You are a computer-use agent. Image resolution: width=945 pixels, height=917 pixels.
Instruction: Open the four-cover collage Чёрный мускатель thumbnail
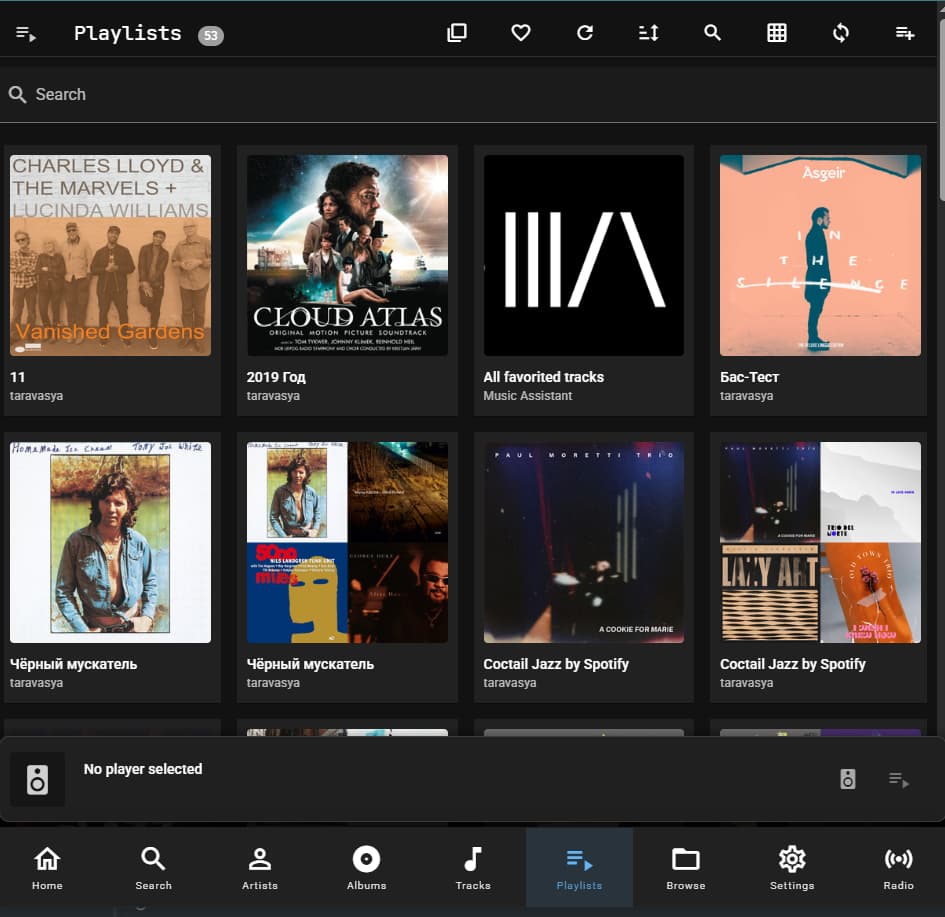coord(347,542)
